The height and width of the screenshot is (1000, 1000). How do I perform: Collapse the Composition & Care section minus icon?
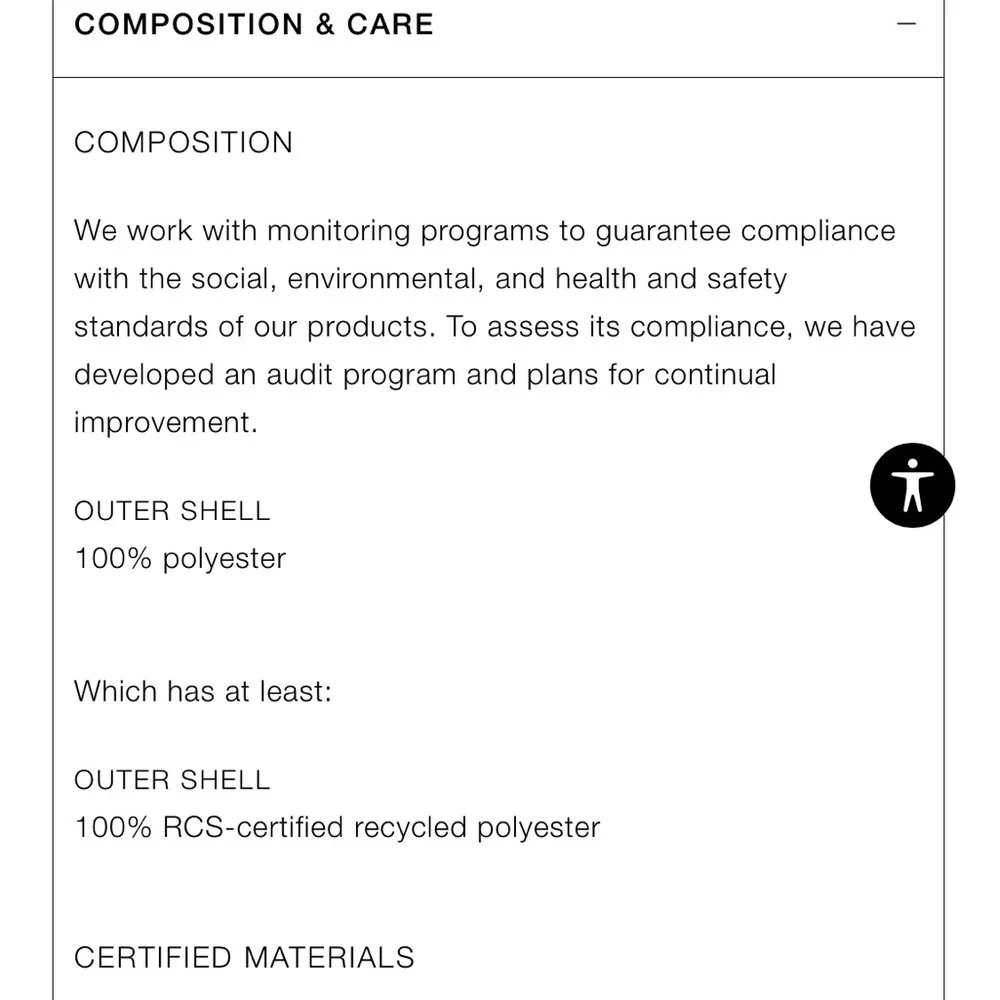[x=907, y=24]
